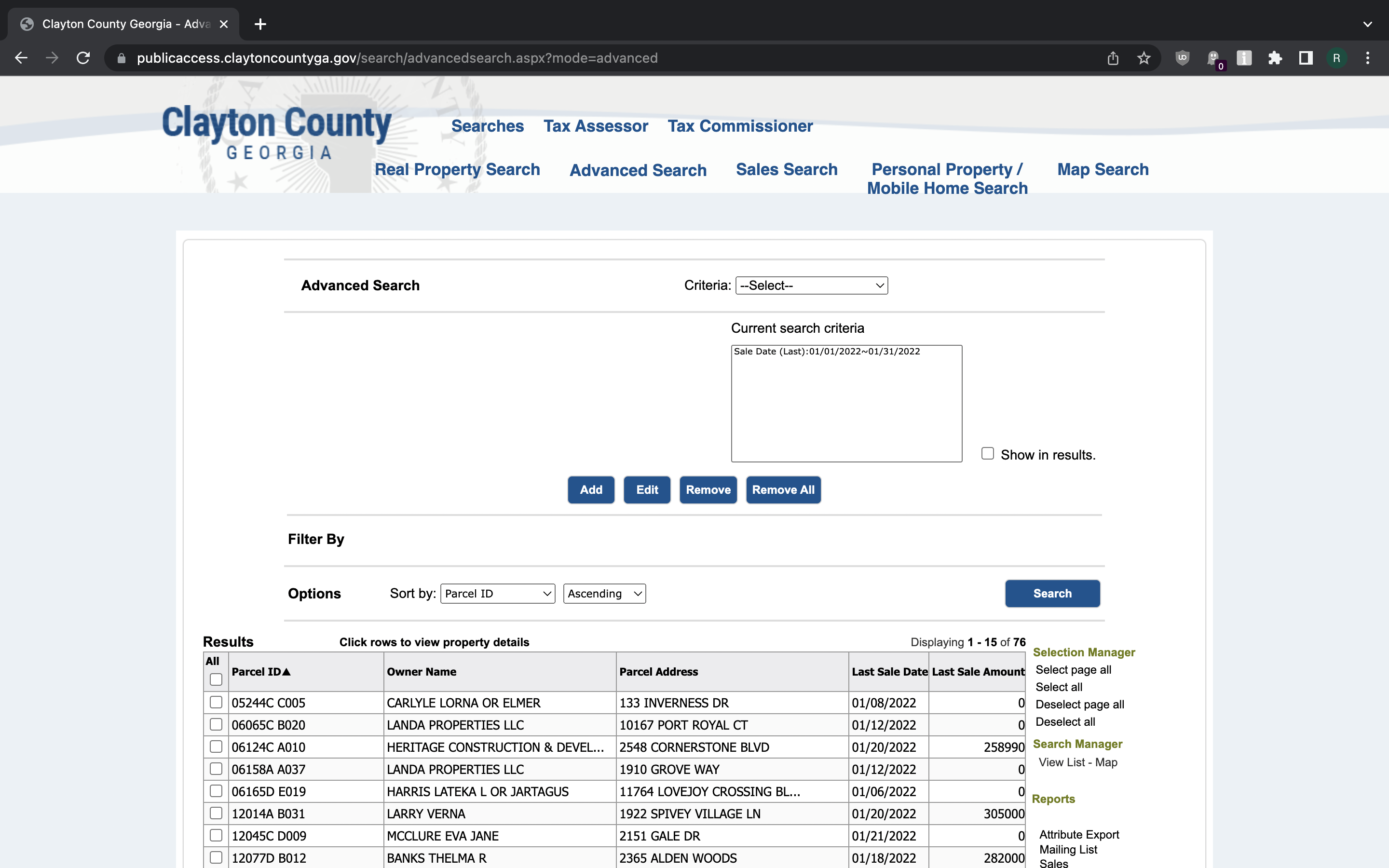
Task: Select checkbox for parcel 06124C A010
Action: coord(216,746)
